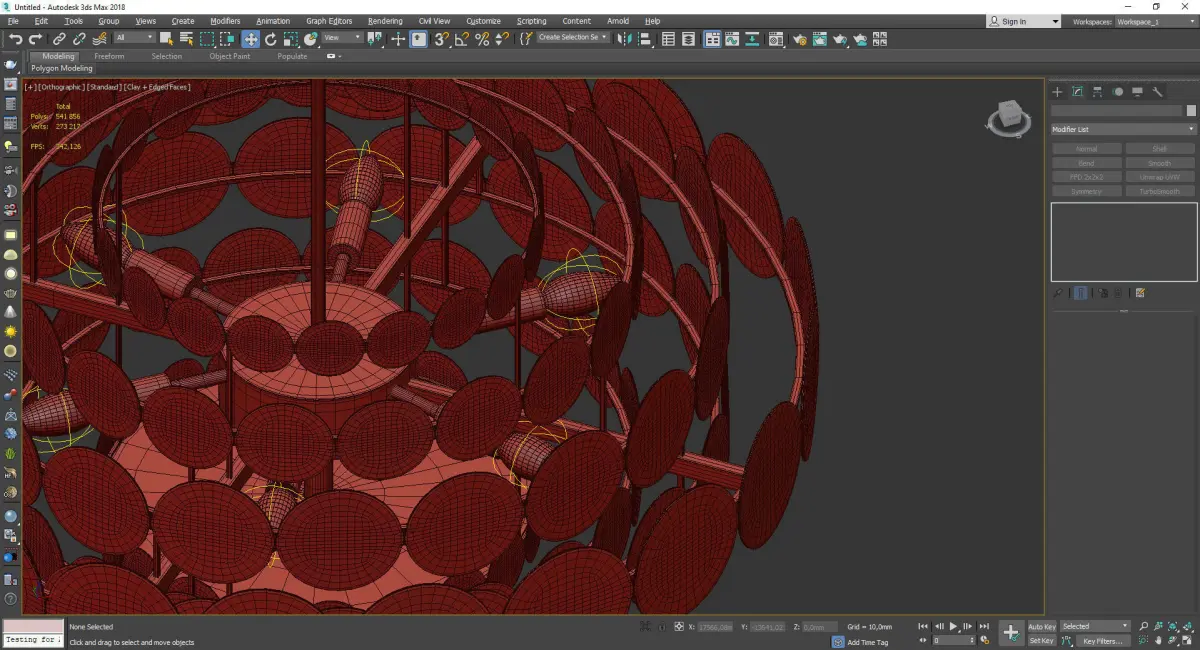Choose the Rectangular Selection Region tool
1200x650 pixels.
click(207, 39)
